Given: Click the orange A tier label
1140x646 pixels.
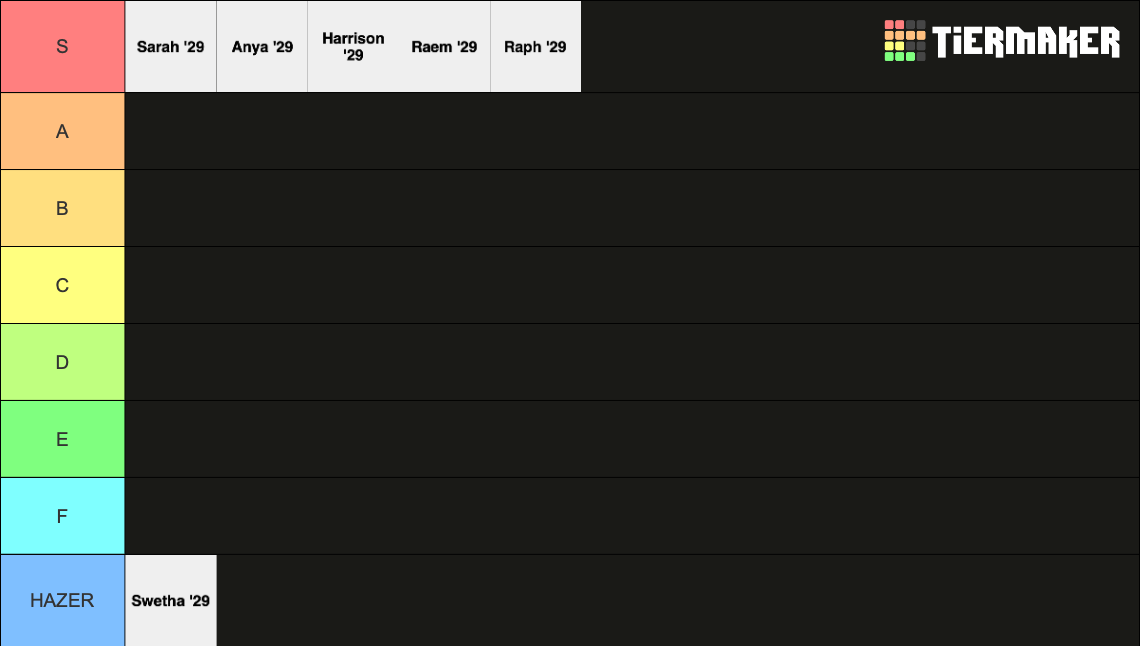Looking at the screenshot, I should pyautogui.click(x=63, y=131).
